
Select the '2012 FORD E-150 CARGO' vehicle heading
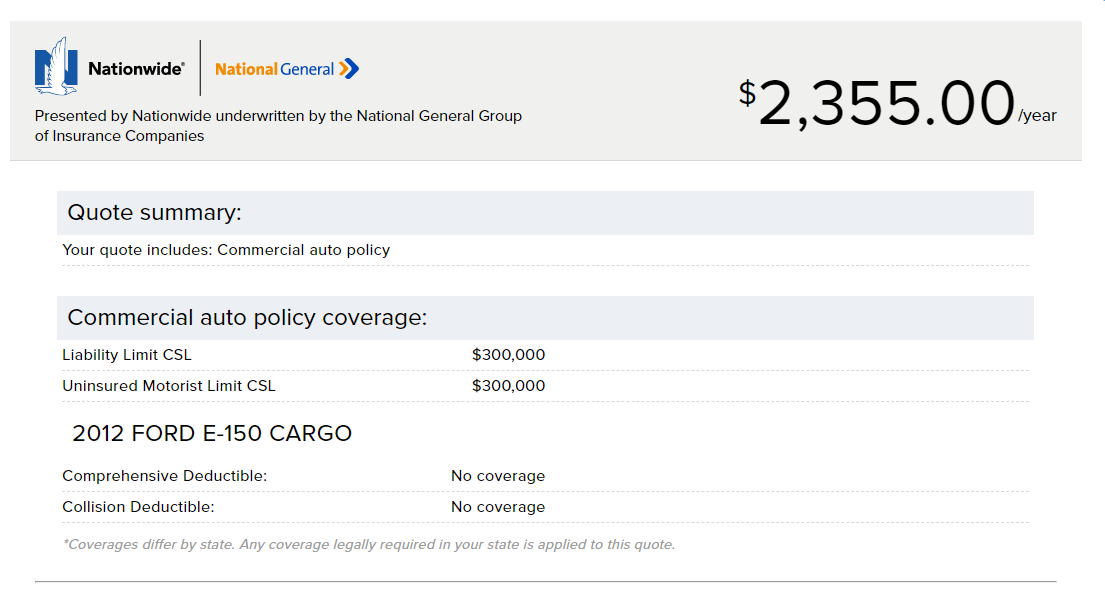pyautogui.click(x=212, y=434)
